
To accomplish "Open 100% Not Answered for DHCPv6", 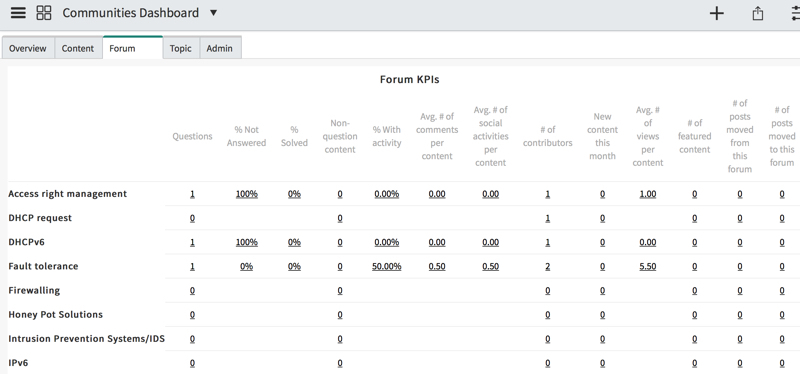I will pos(246,242).
